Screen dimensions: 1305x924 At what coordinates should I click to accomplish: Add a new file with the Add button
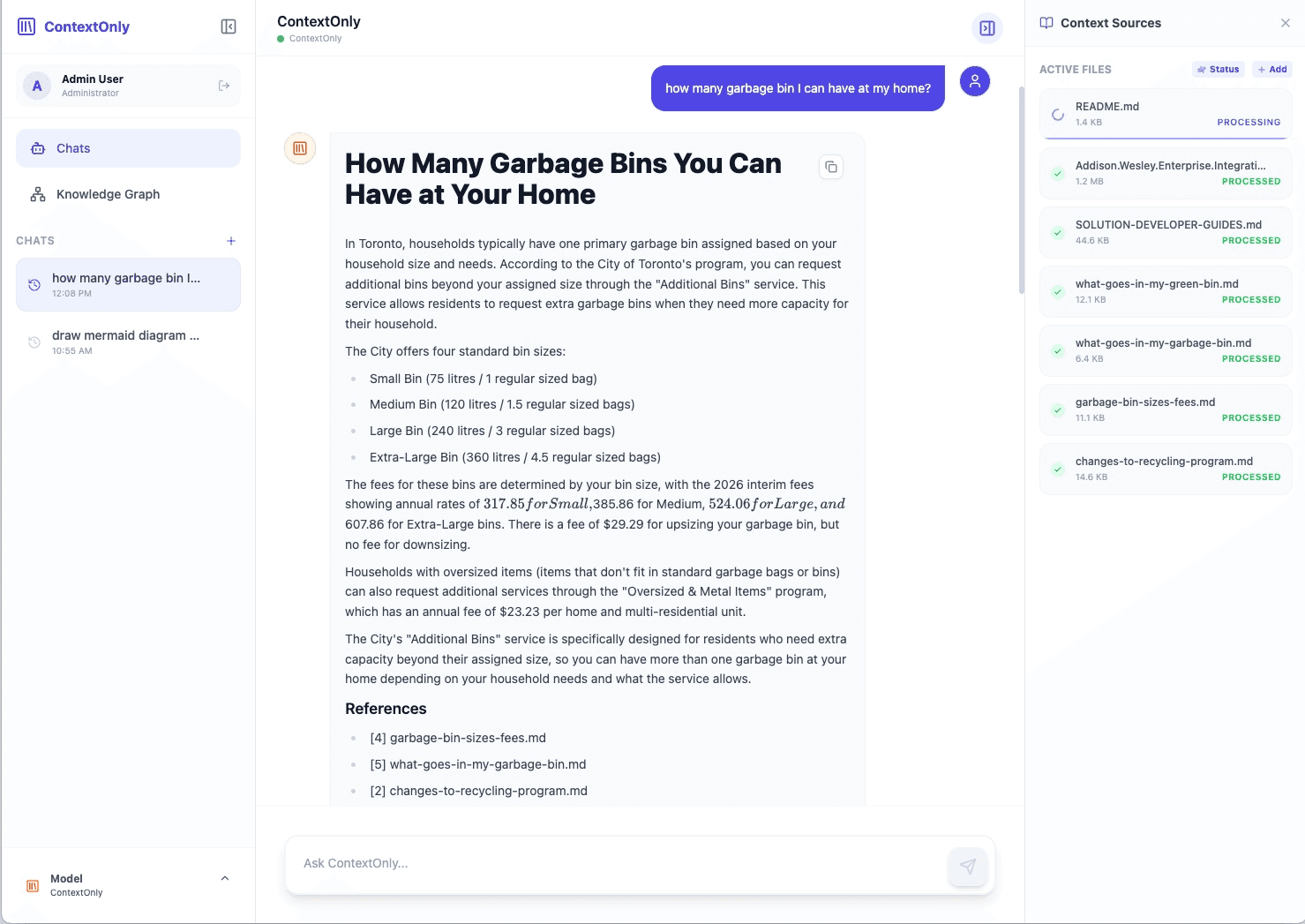pyautogui.click(x=1272, y=69)
